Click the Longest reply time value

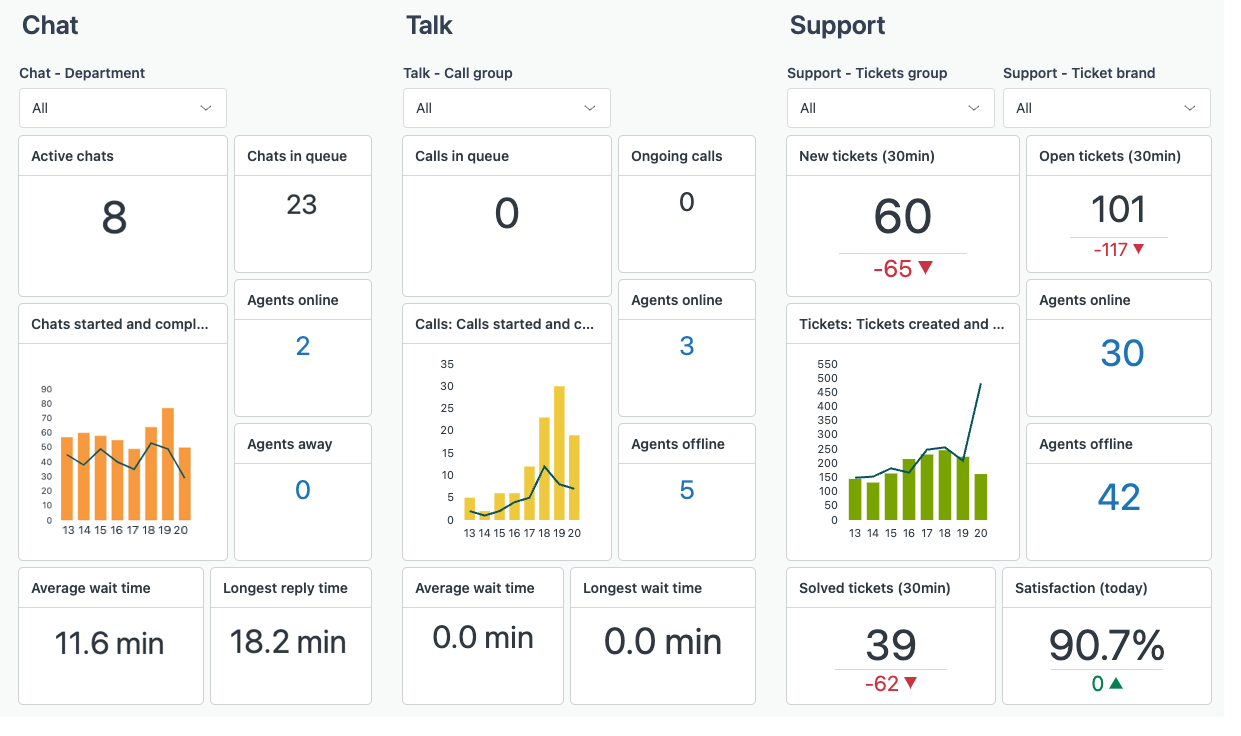click(x=290, y=645)
